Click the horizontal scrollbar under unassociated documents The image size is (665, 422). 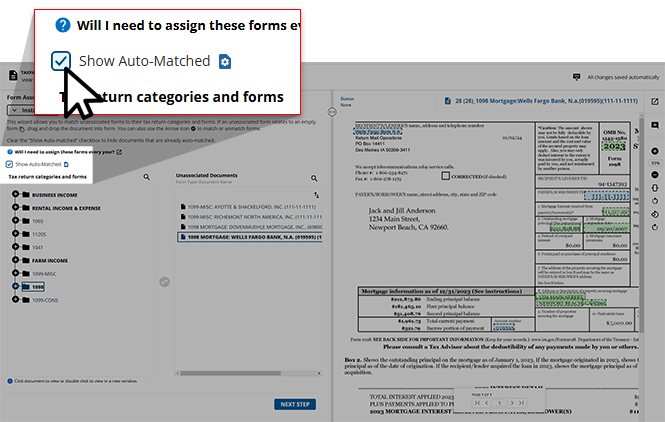(x=230, y=373)
